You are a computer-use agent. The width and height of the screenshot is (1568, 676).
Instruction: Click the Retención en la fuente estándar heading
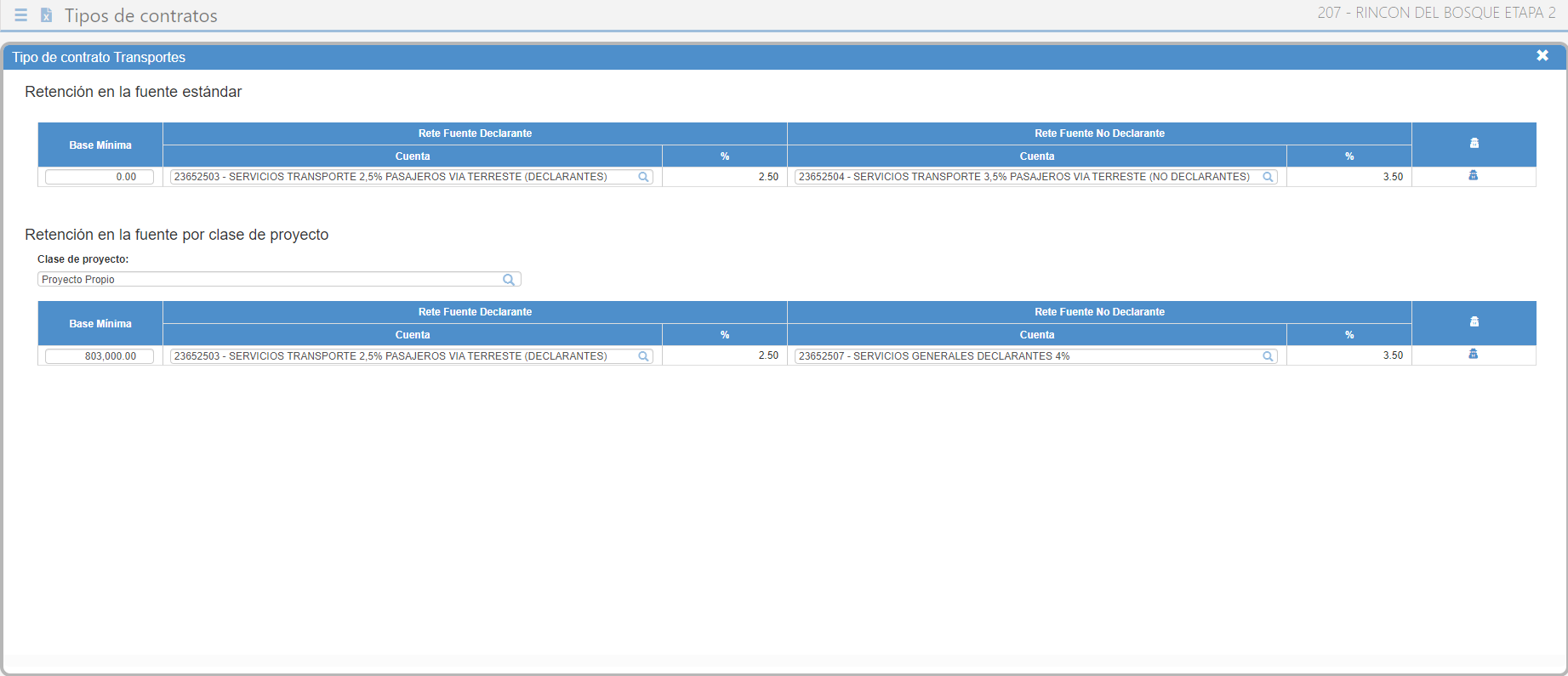pos(134,92)
